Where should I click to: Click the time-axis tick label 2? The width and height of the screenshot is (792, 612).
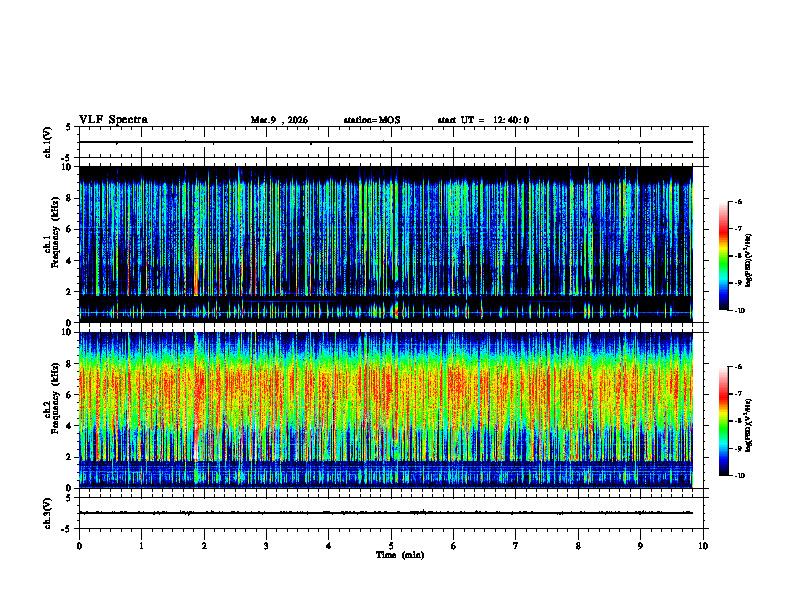(x=204, y=546)
